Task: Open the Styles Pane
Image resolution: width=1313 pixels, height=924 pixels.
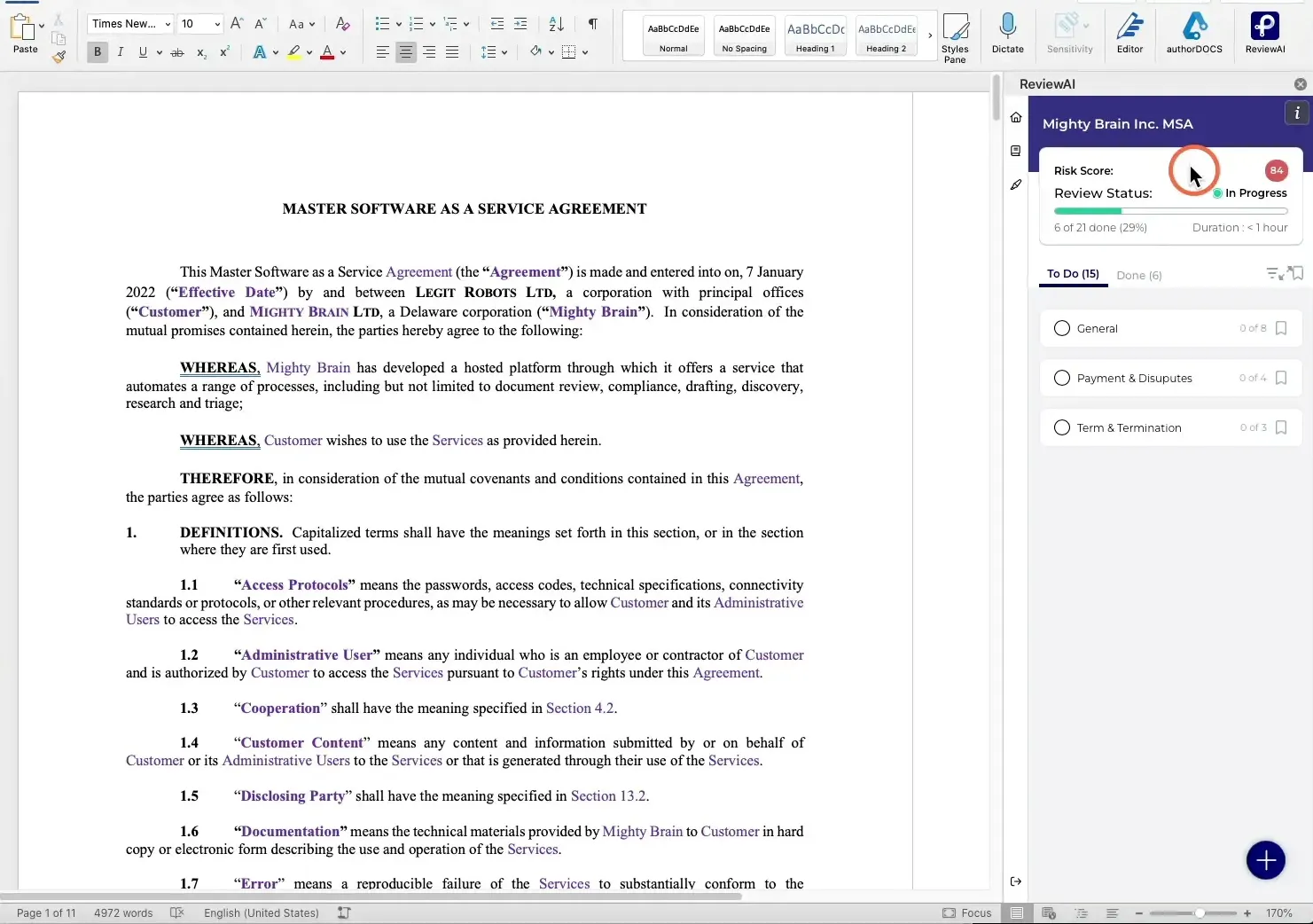Action: (955, 37)
